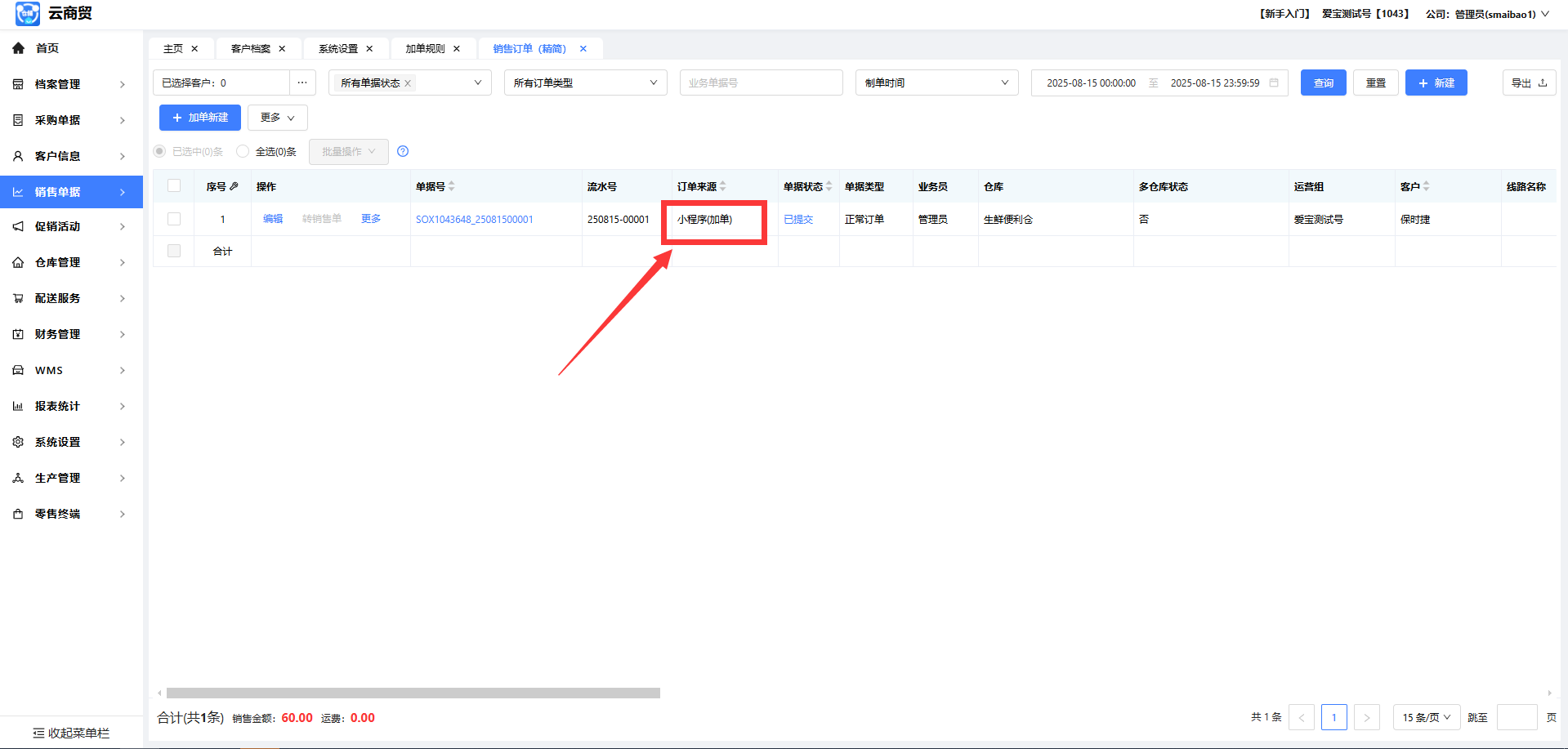Select the 全选(0)条 radio button
Image resolution: width=1568 pixels, height=749 pixels.
(x=243, y=151)
